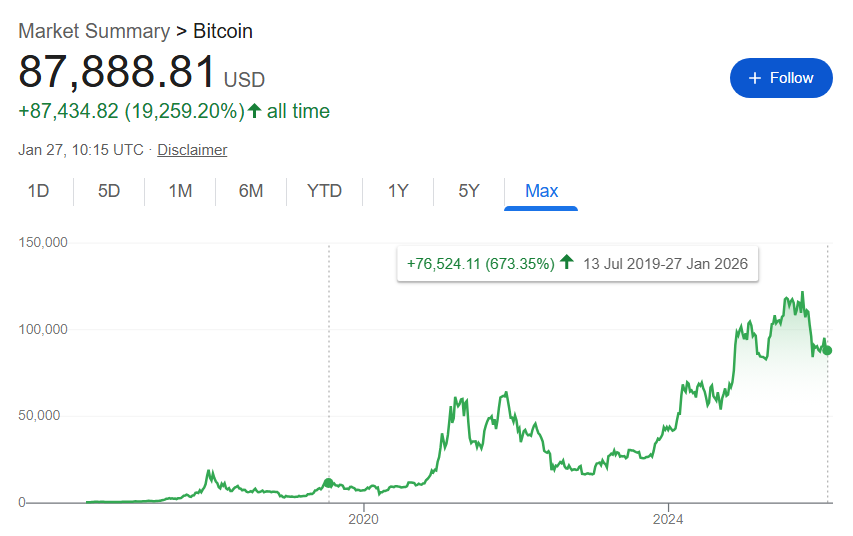Screen dimensions: 853x536
Task: Select the 5D time range tab
Action: (x=109, y=191)
